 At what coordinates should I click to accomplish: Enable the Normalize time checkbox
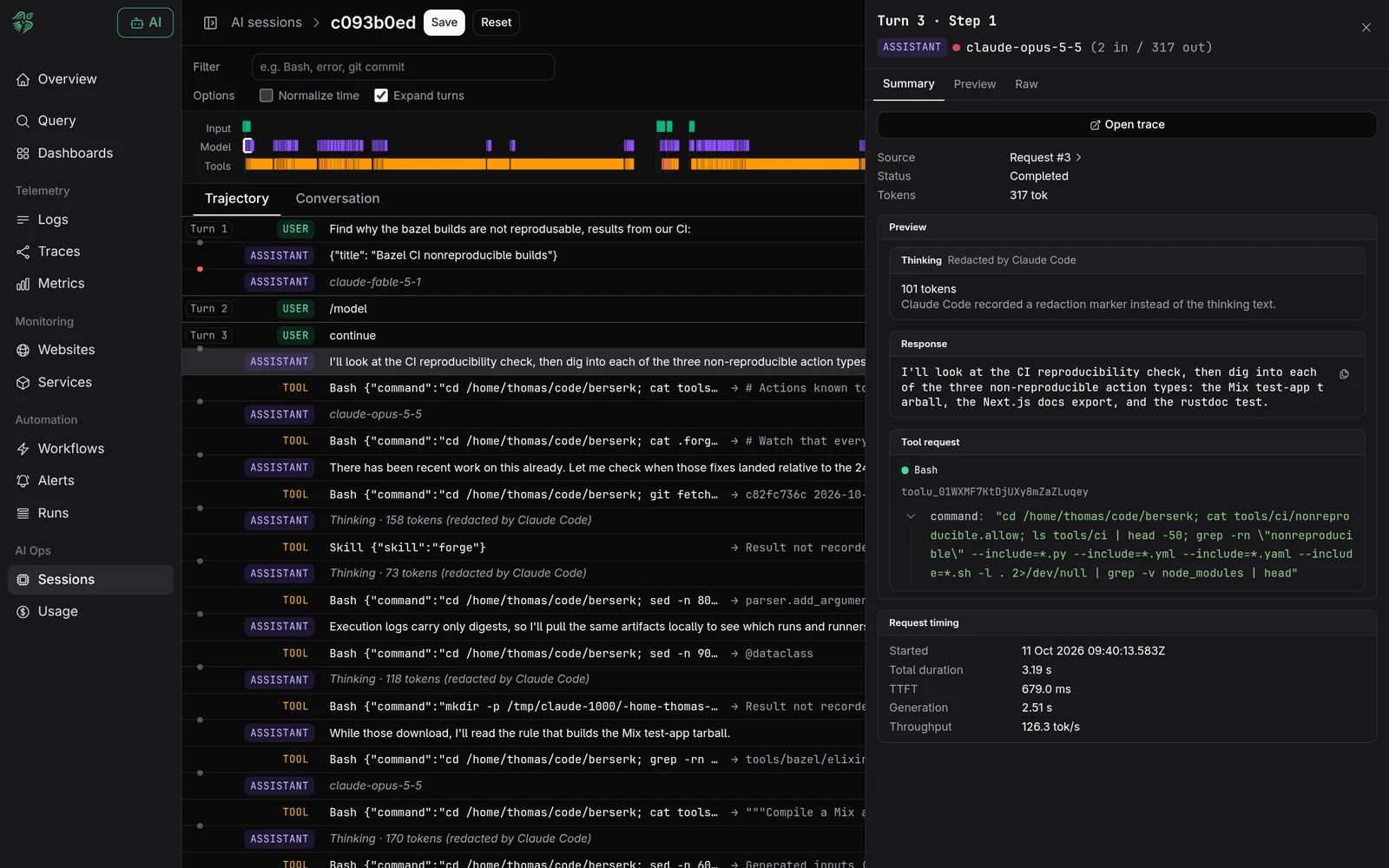click(x=267, y=95)
